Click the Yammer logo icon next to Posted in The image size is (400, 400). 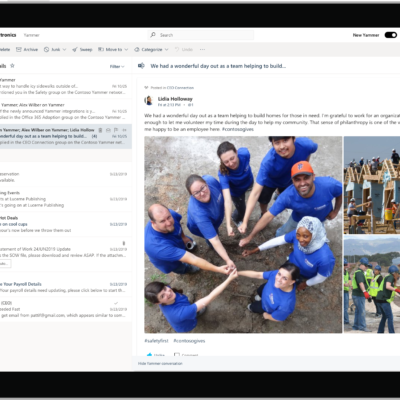tap(146, 88)
